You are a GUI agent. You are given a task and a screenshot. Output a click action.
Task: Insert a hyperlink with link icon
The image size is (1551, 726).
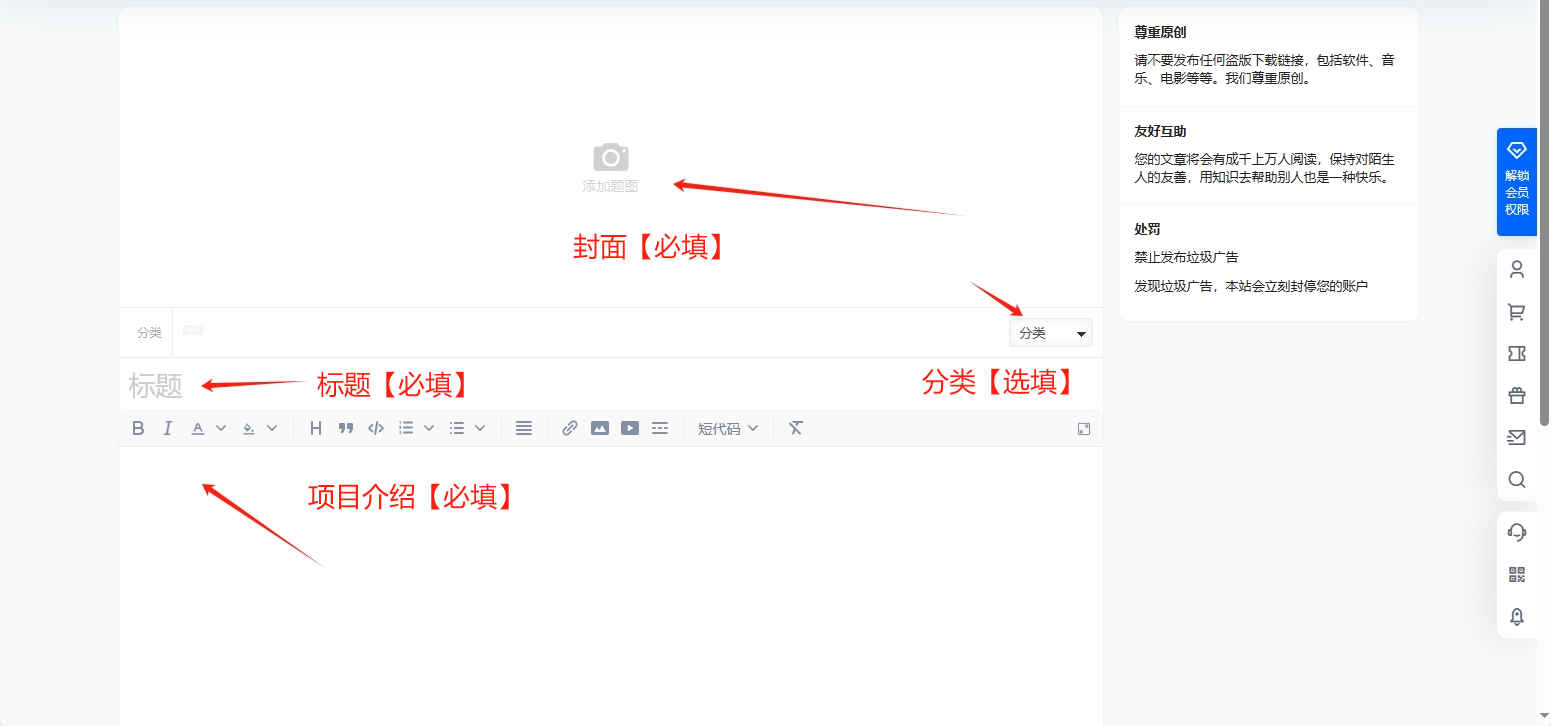(570, 428)
